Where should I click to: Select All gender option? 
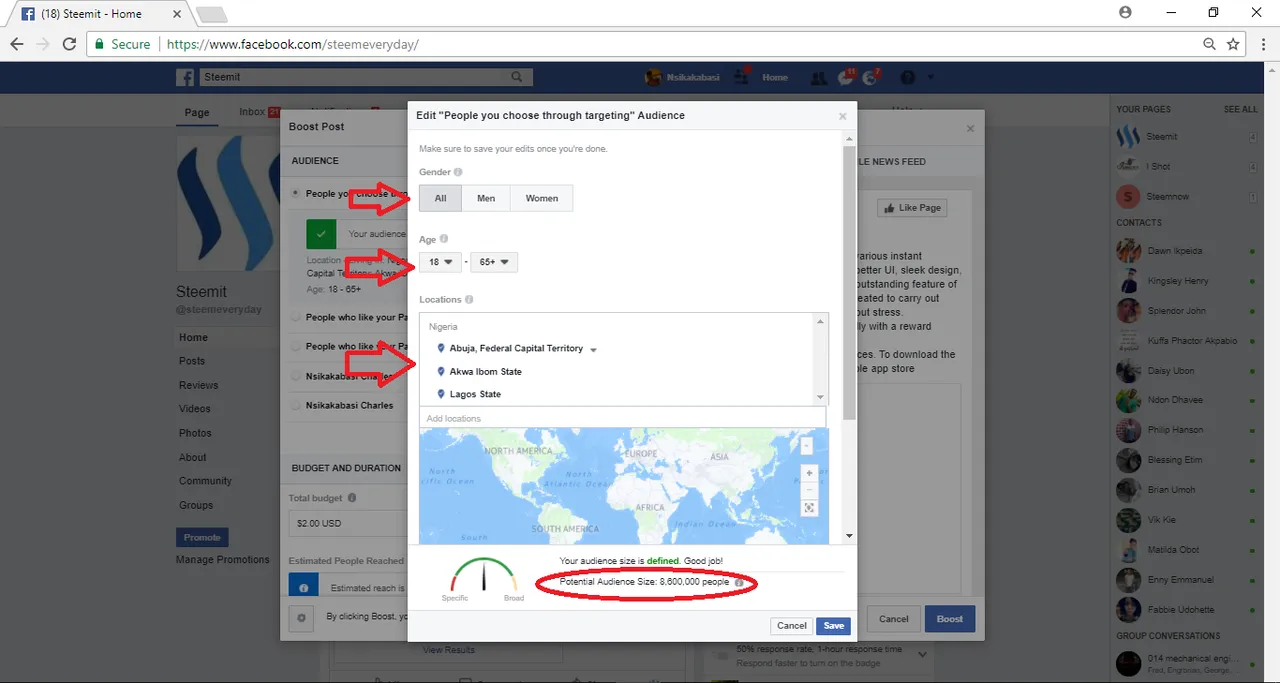coord(440,198)
